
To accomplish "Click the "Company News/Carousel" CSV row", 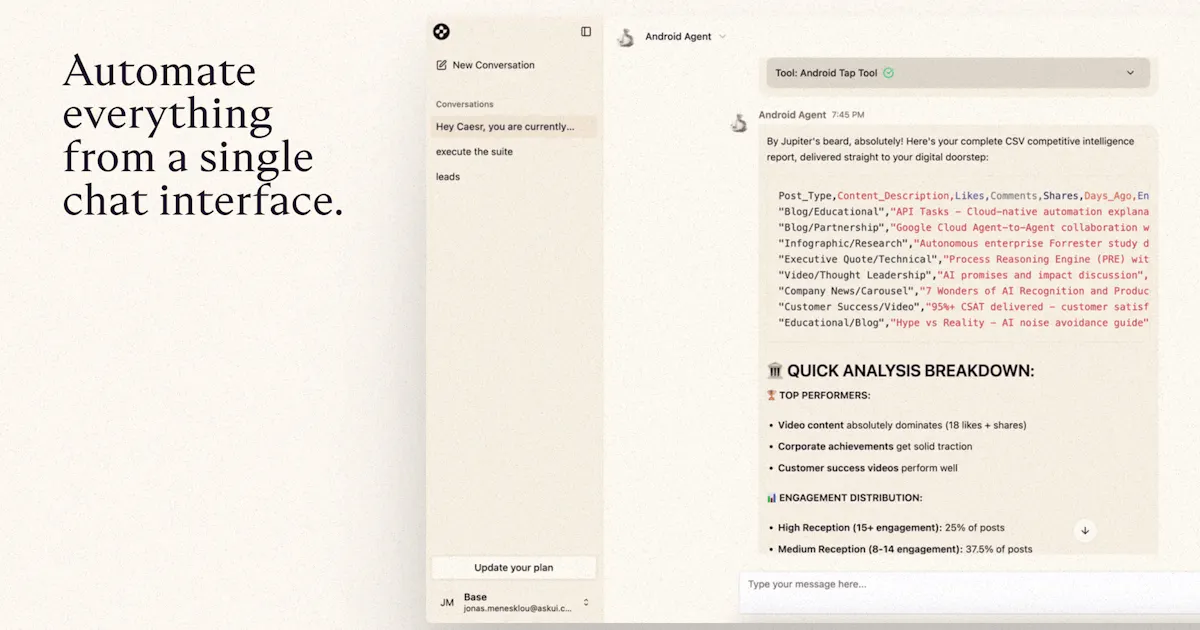I will 963,291.
